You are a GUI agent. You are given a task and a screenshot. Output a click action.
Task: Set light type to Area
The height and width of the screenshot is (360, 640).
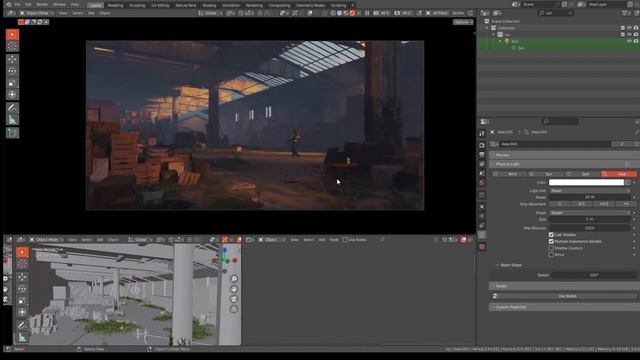[x=618, y=174]
